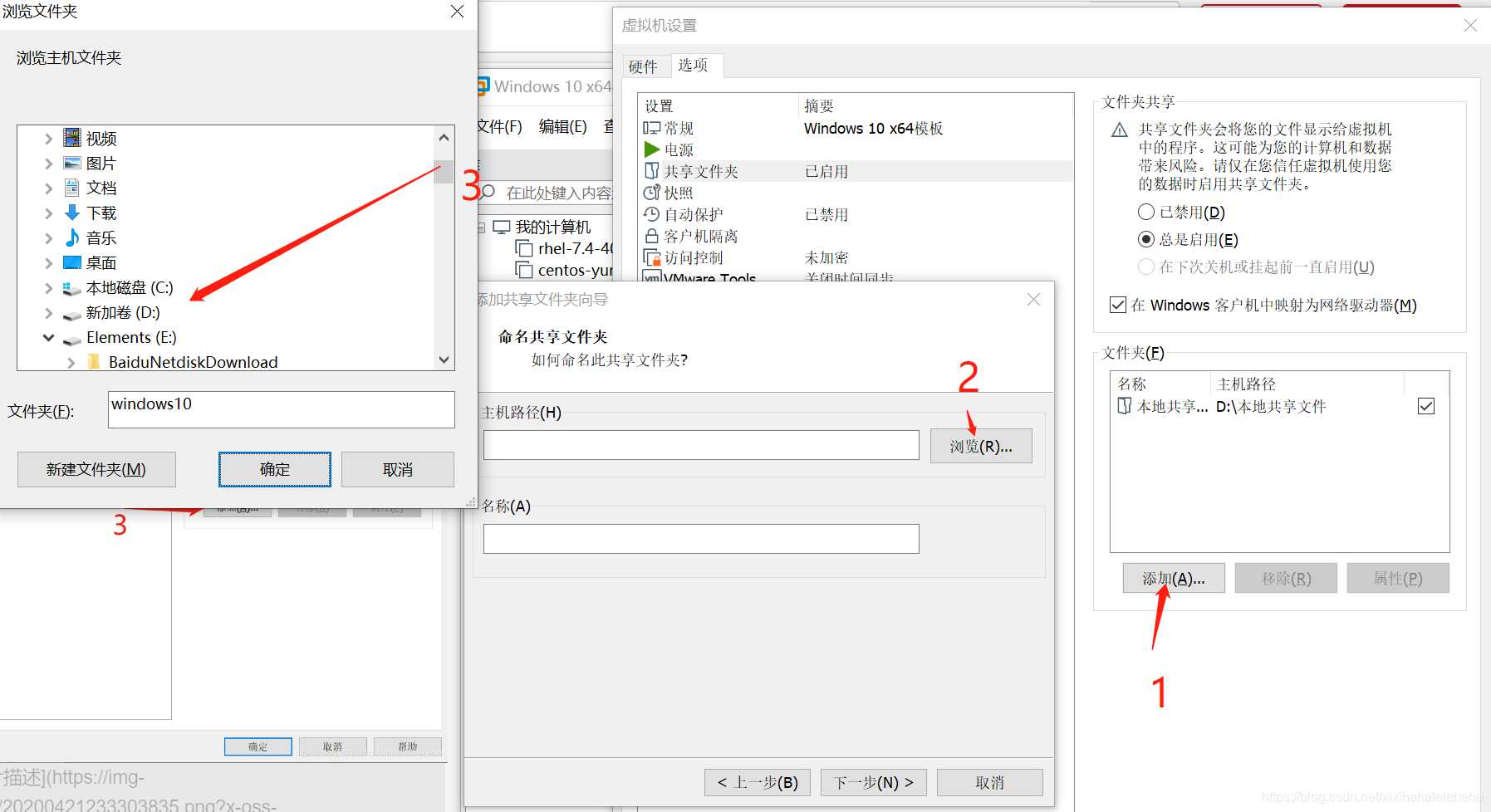Click the Elements (E:) drive icon
Screen dimensions: 1491x812
pos(72,339)
